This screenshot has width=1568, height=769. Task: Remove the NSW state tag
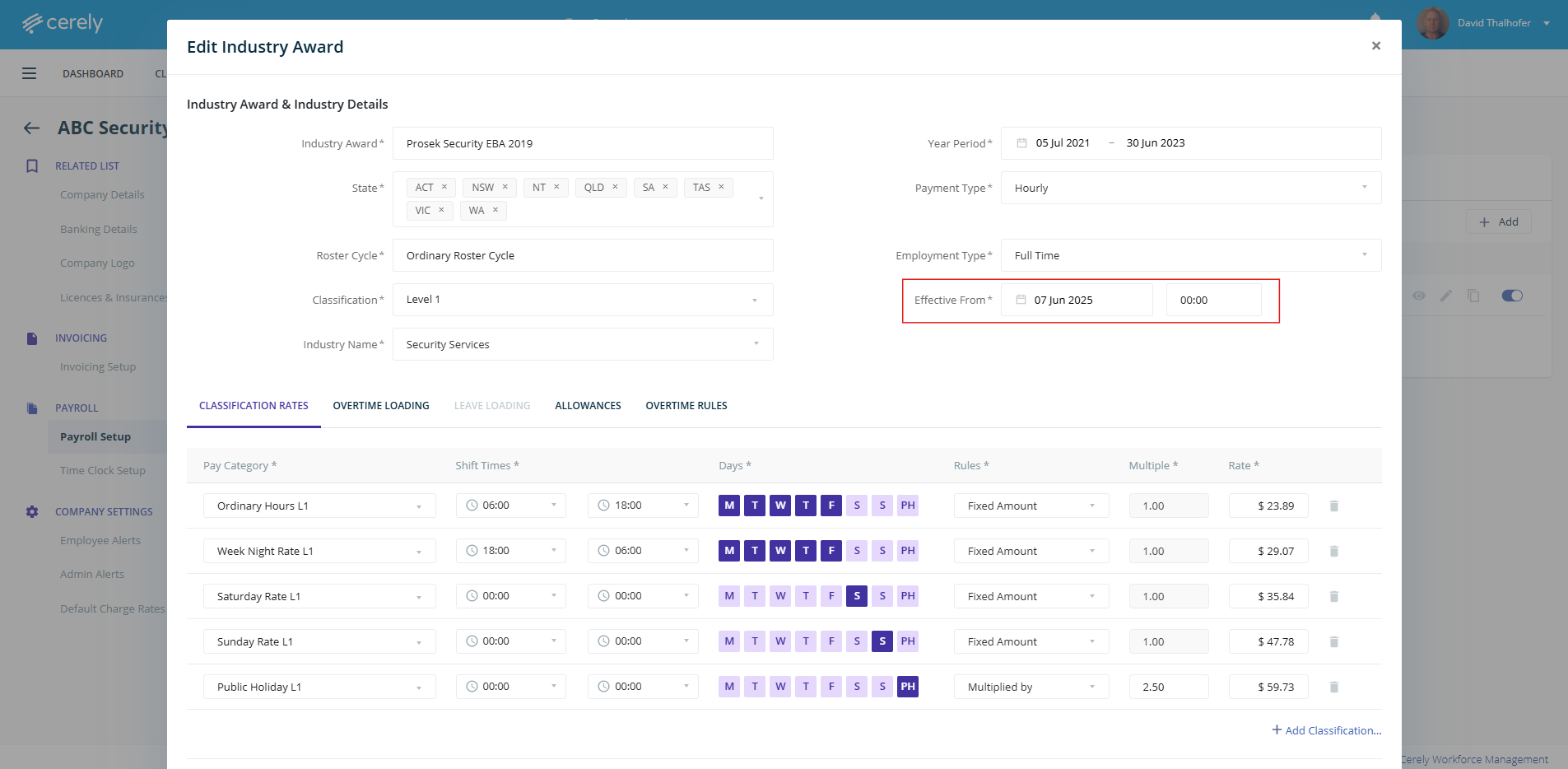[505, 187]
